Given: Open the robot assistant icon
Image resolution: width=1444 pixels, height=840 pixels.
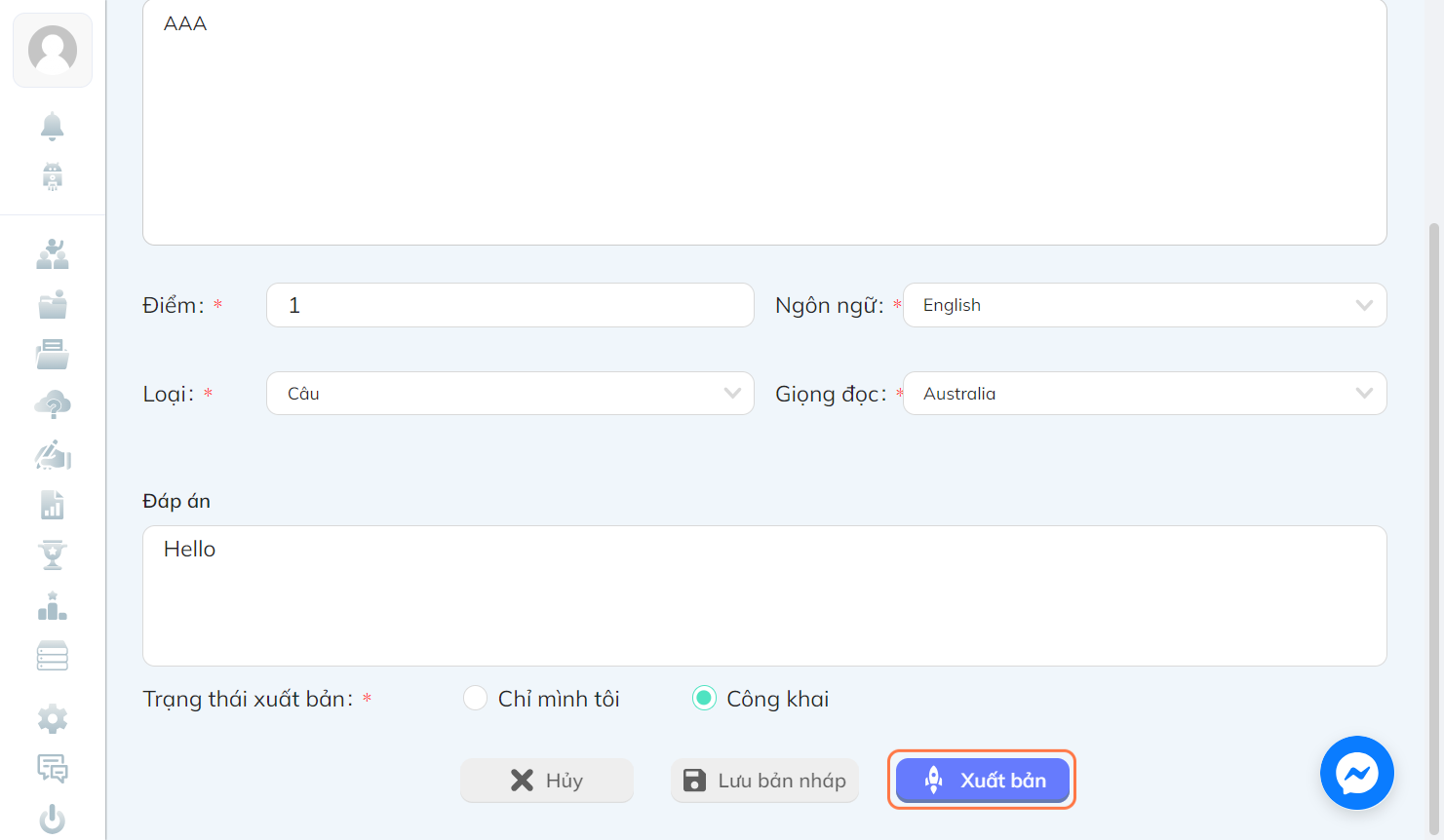Looking at the screenshot, I should [x=53, y=176].
